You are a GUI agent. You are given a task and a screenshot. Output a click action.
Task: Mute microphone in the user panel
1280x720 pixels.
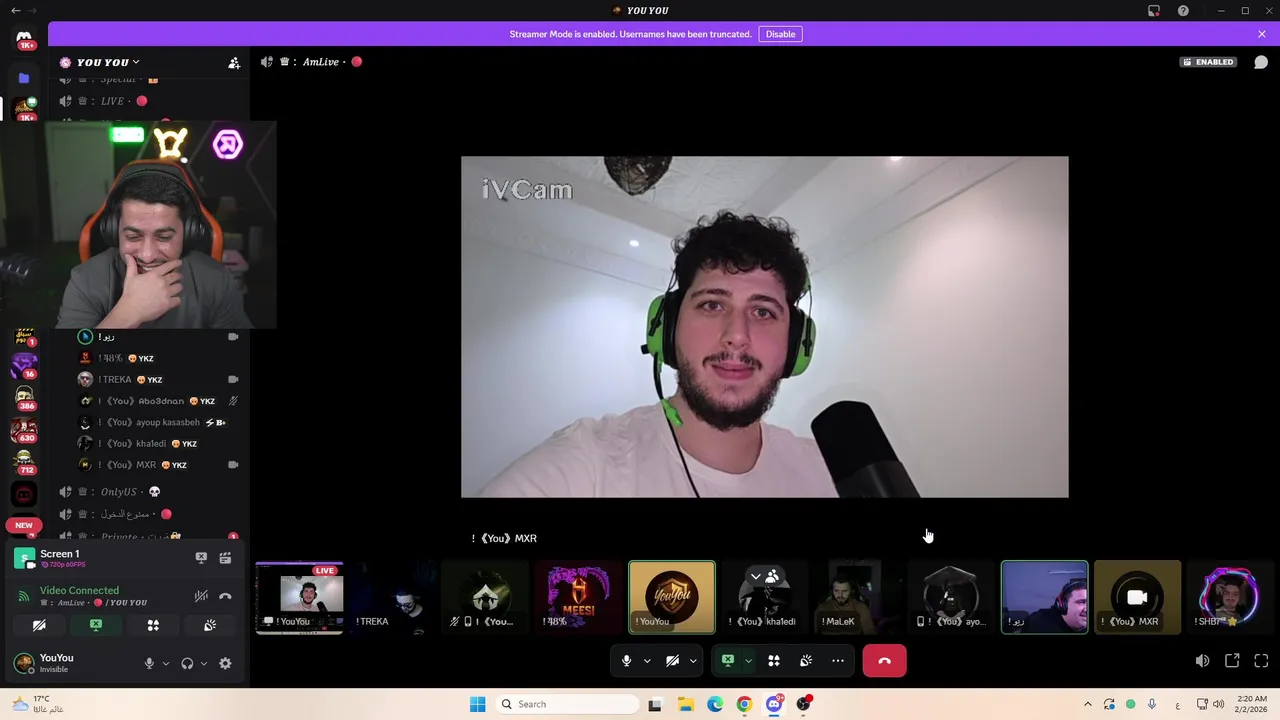(149, 663)
